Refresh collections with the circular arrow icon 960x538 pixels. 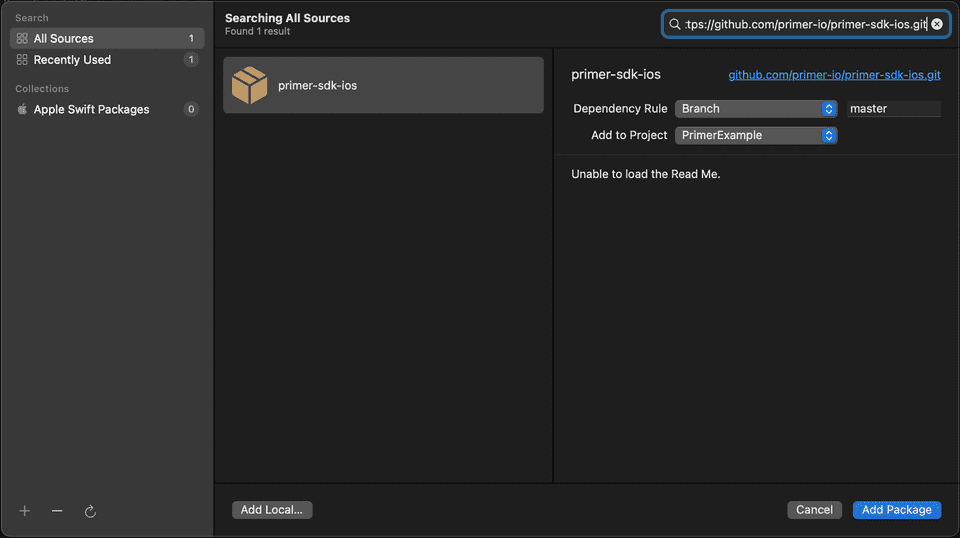pos(90,511)
